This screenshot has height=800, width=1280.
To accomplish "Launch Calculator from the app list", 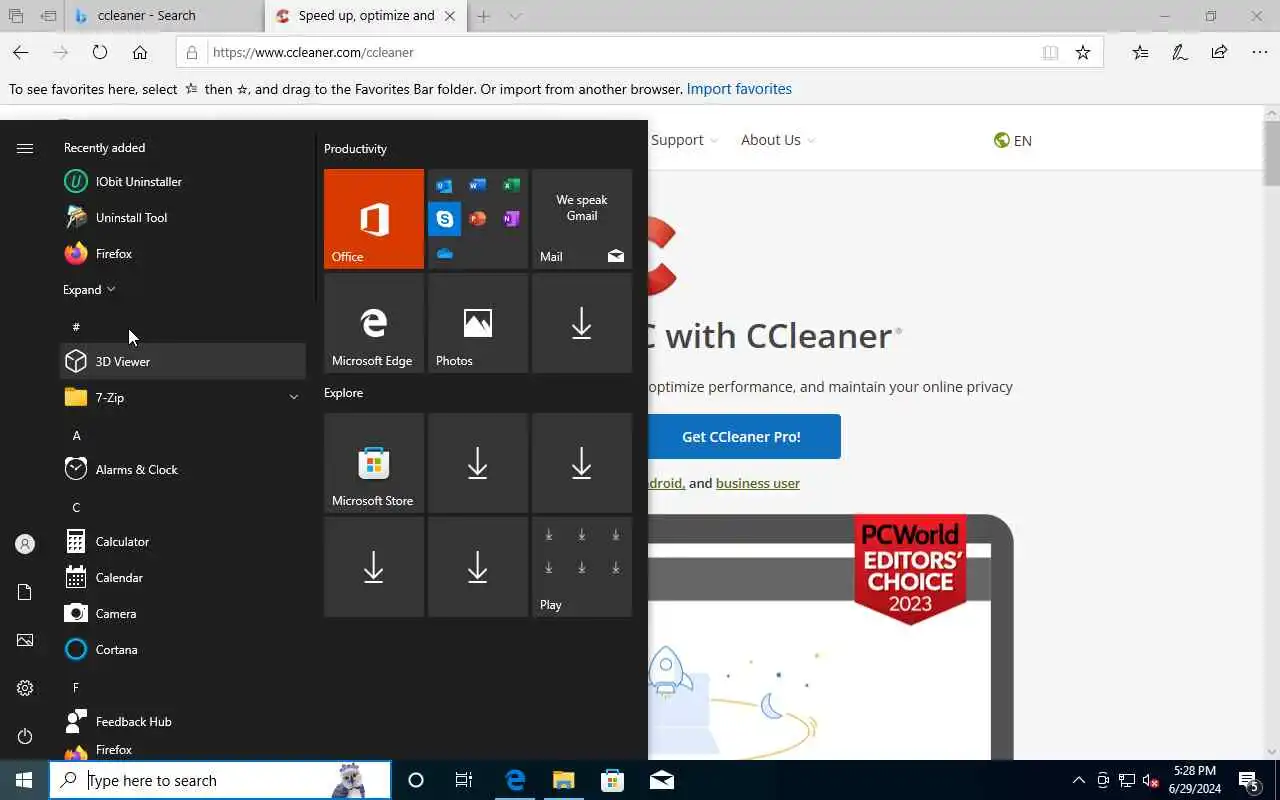I will coord(183,541).
